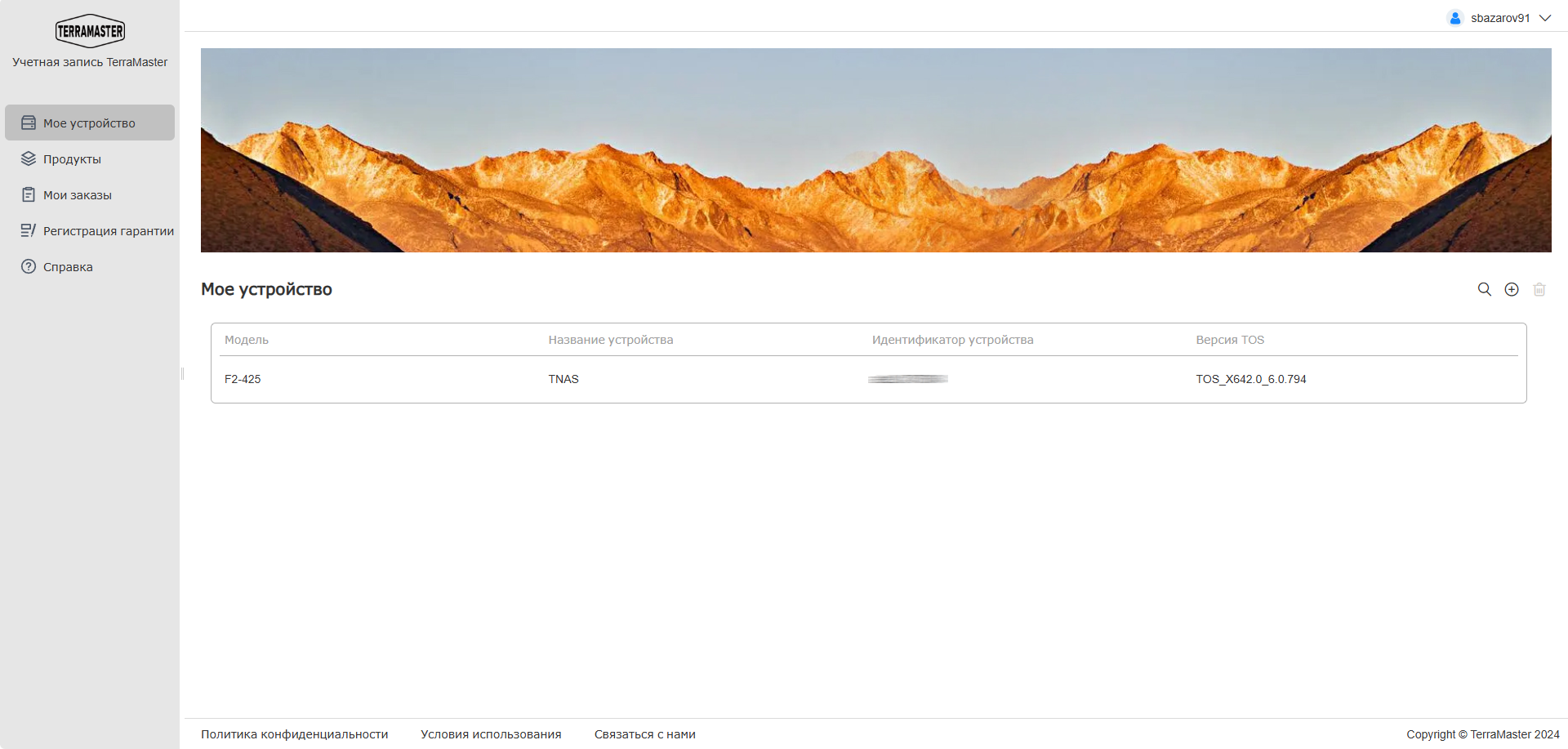Click the TOS_X642.0_6.0.794 version cell
Image resolution: width=1568 pixels, height=749 pixels.
[1251, 379]
